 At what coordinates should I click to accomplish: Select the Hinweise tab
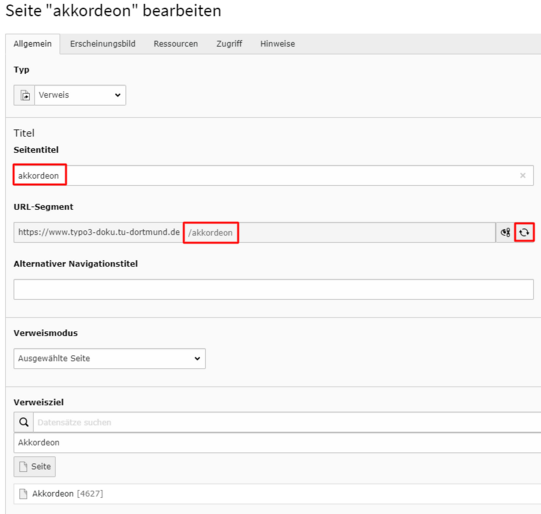point(277,44)
